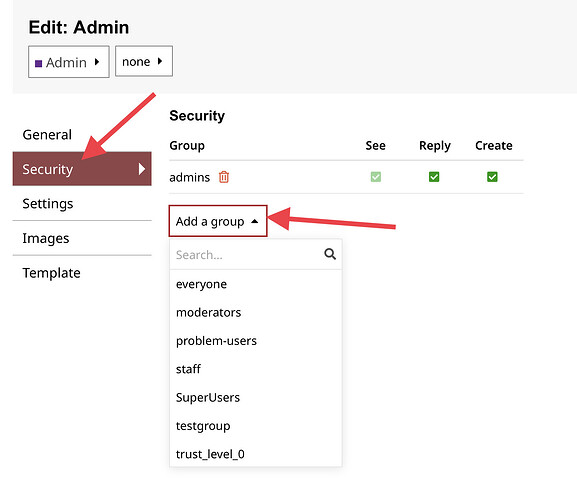The width and height of the screenshot is (577, 500).
Task: Pick the trust_level_0 group
Action: click(x=256, y=454)
